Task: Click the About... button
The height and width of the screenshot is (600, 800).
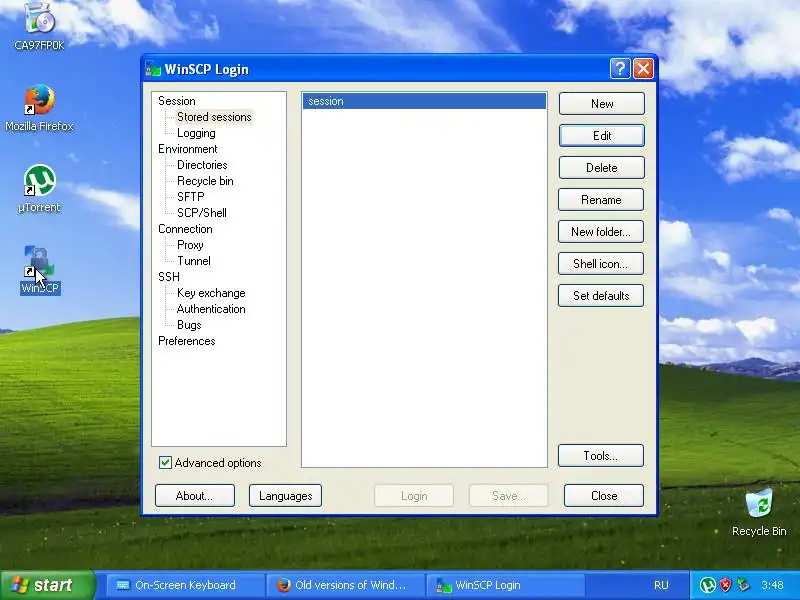Action: pos(195,495)
